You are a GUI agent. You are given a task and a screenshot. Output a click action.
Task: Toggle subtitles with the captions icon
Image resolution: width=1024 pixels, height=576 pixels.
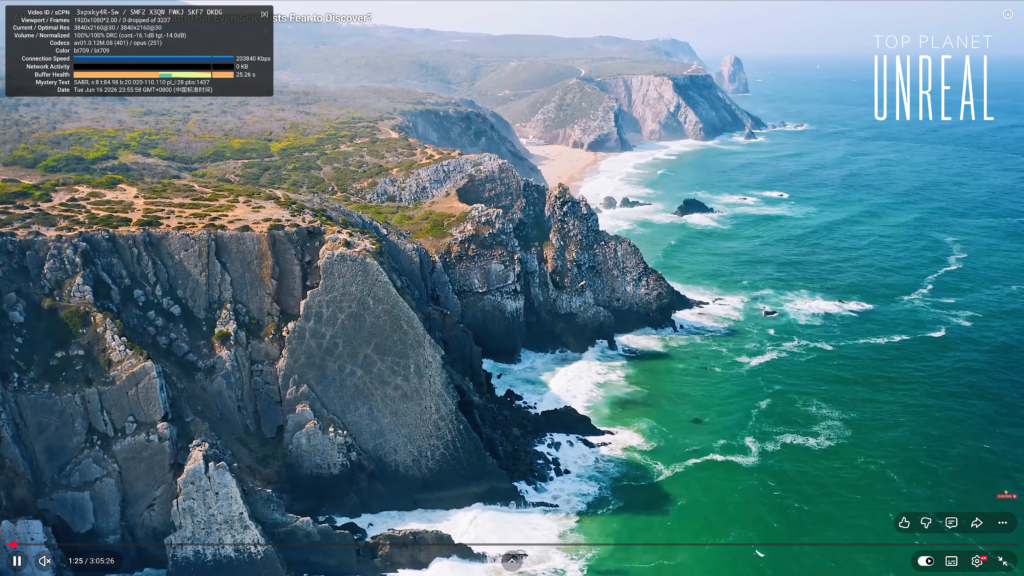tap(952, 561)
